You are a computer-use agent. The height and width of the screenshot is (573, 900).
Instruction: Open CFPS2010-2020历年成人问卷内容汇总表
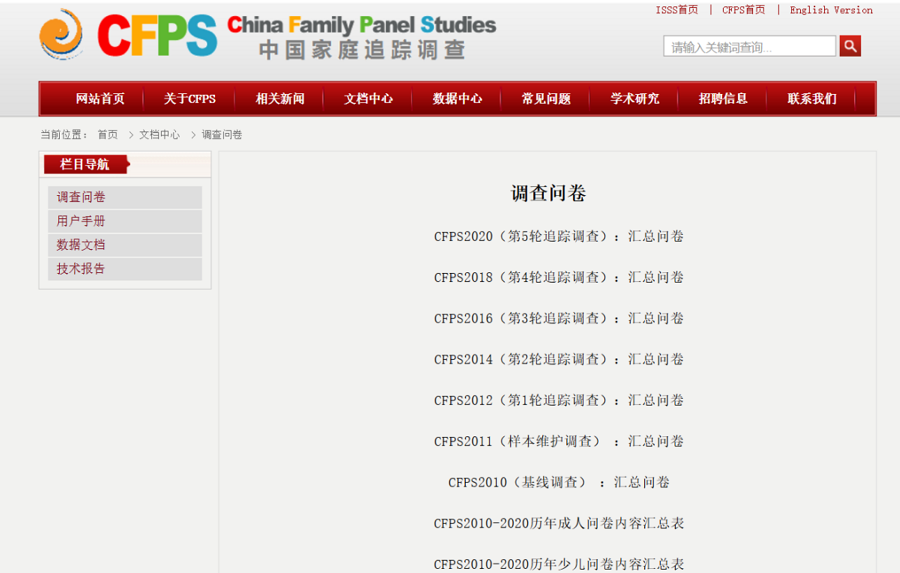(559, 524)
